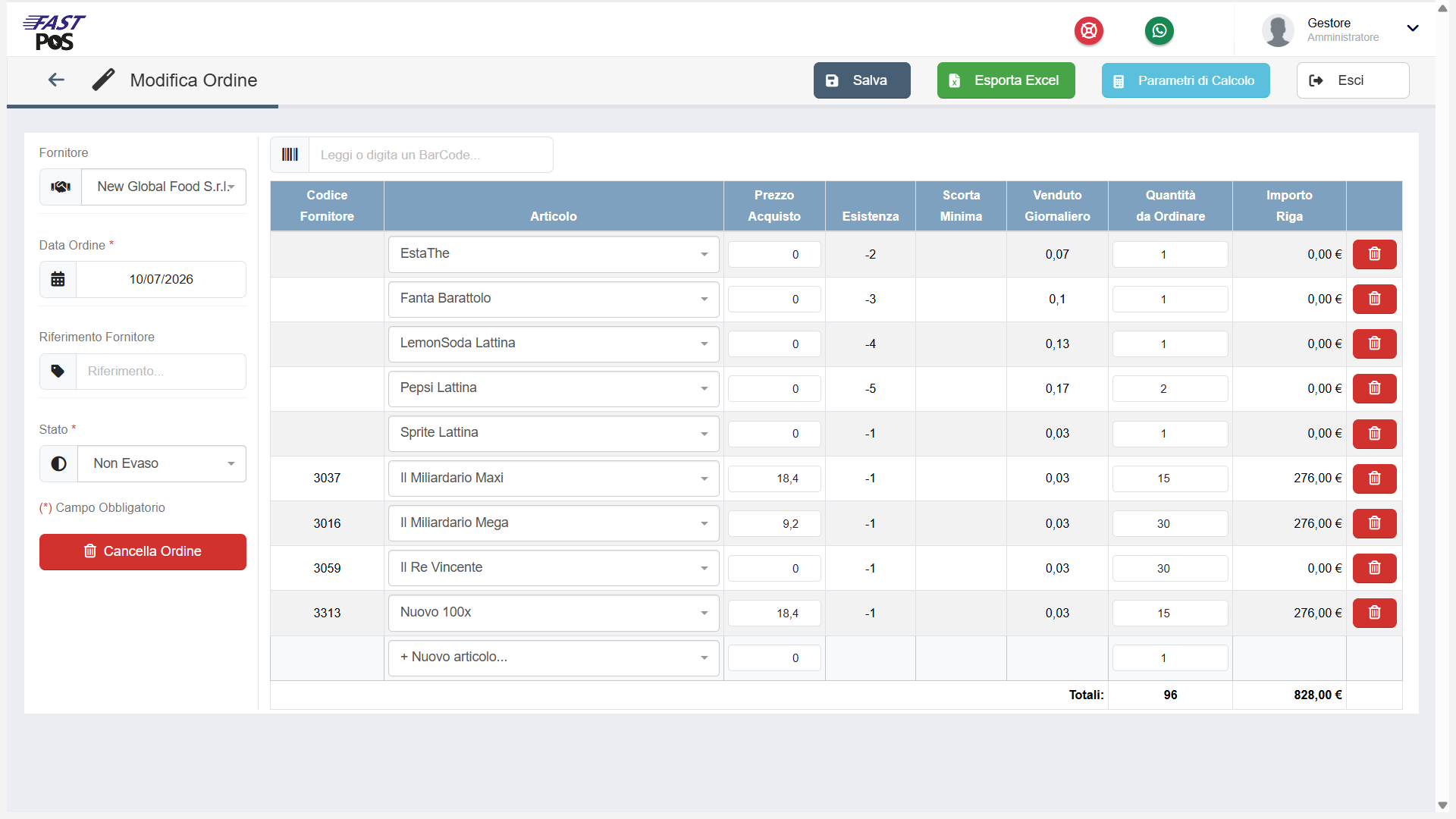Go back with the left arrow icon

click(56, 80)
